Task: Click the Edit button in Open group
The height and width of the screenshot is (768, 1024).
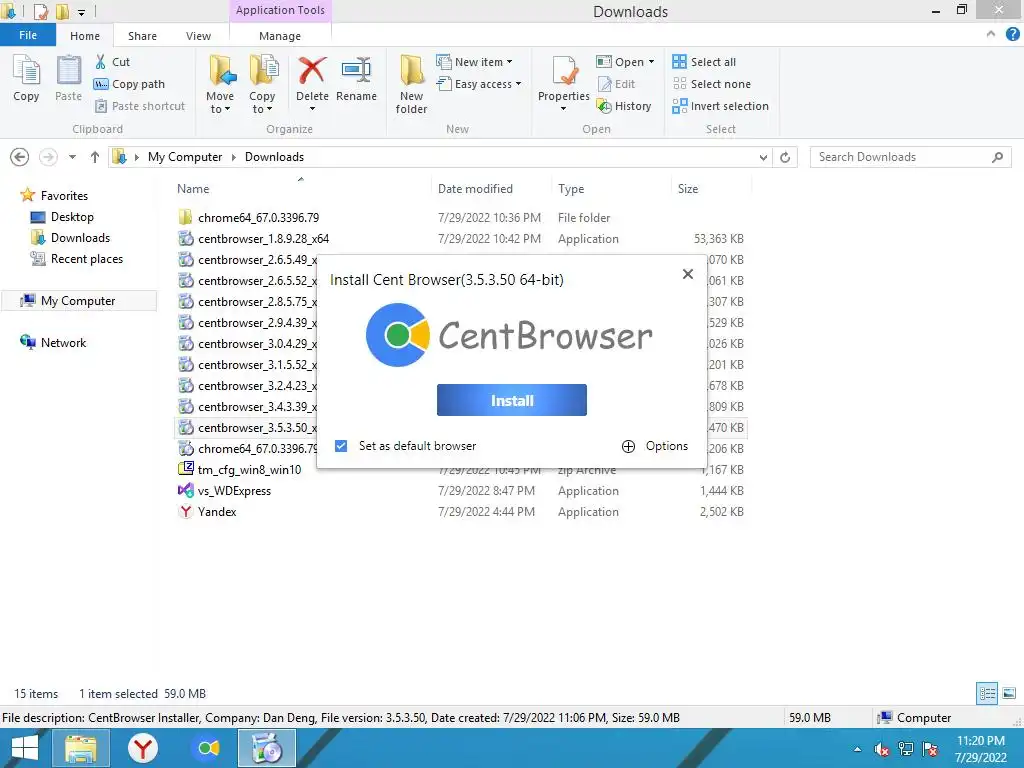Action: (x=616, y=84)
